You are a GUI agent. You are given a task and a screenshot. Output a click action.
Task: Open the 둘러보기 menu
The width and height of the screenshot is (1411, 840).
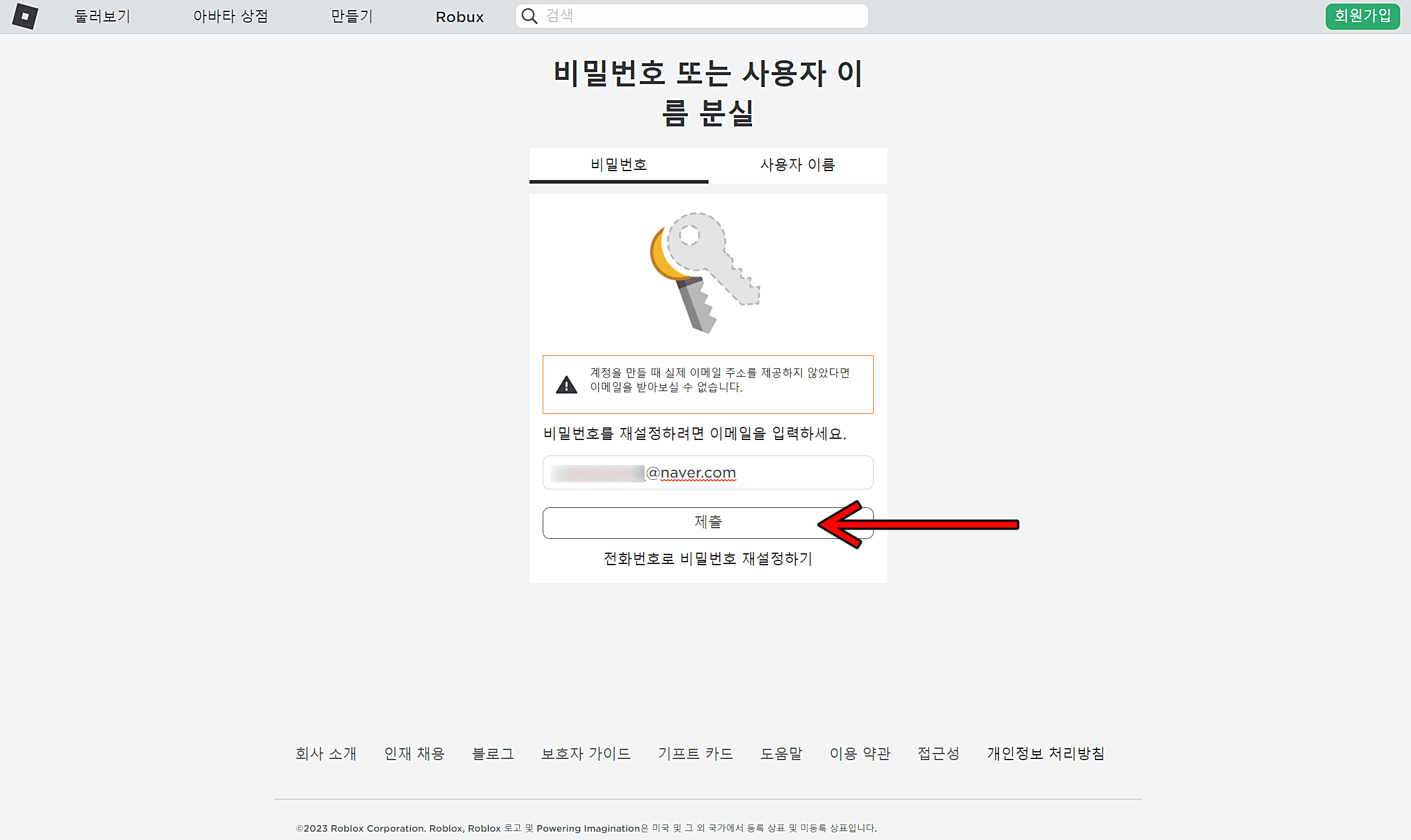(x=101, y=16)
